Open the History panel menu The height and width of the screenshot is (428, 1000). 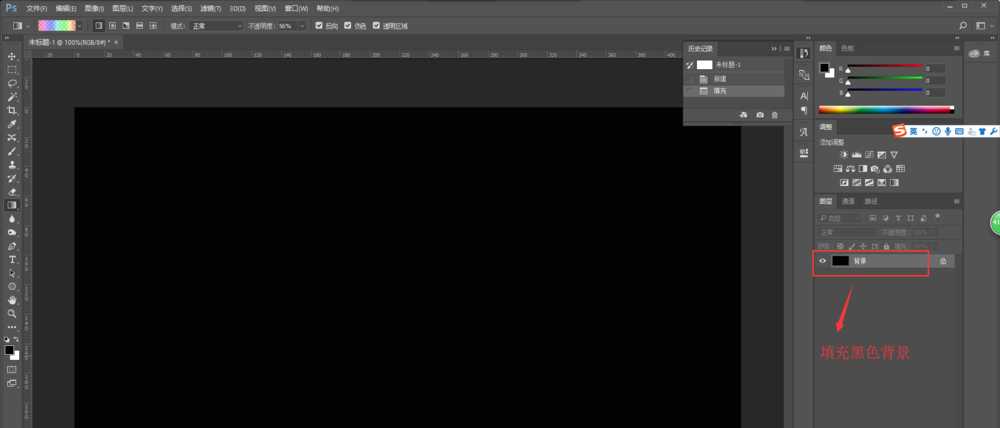click(x=788, y=48)
